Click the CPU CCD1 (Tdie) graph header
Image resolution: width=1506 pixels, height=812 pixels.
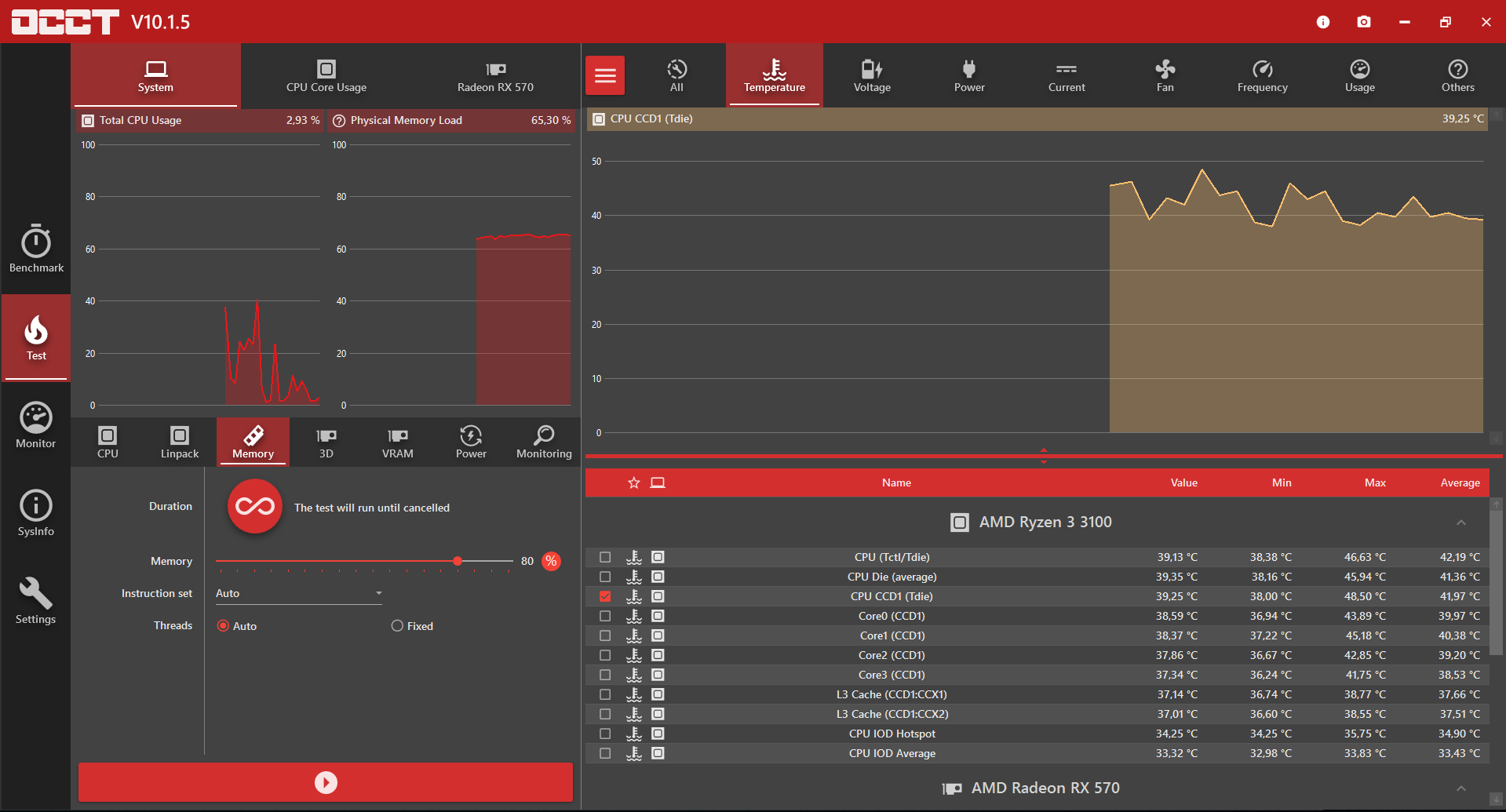1037,119
